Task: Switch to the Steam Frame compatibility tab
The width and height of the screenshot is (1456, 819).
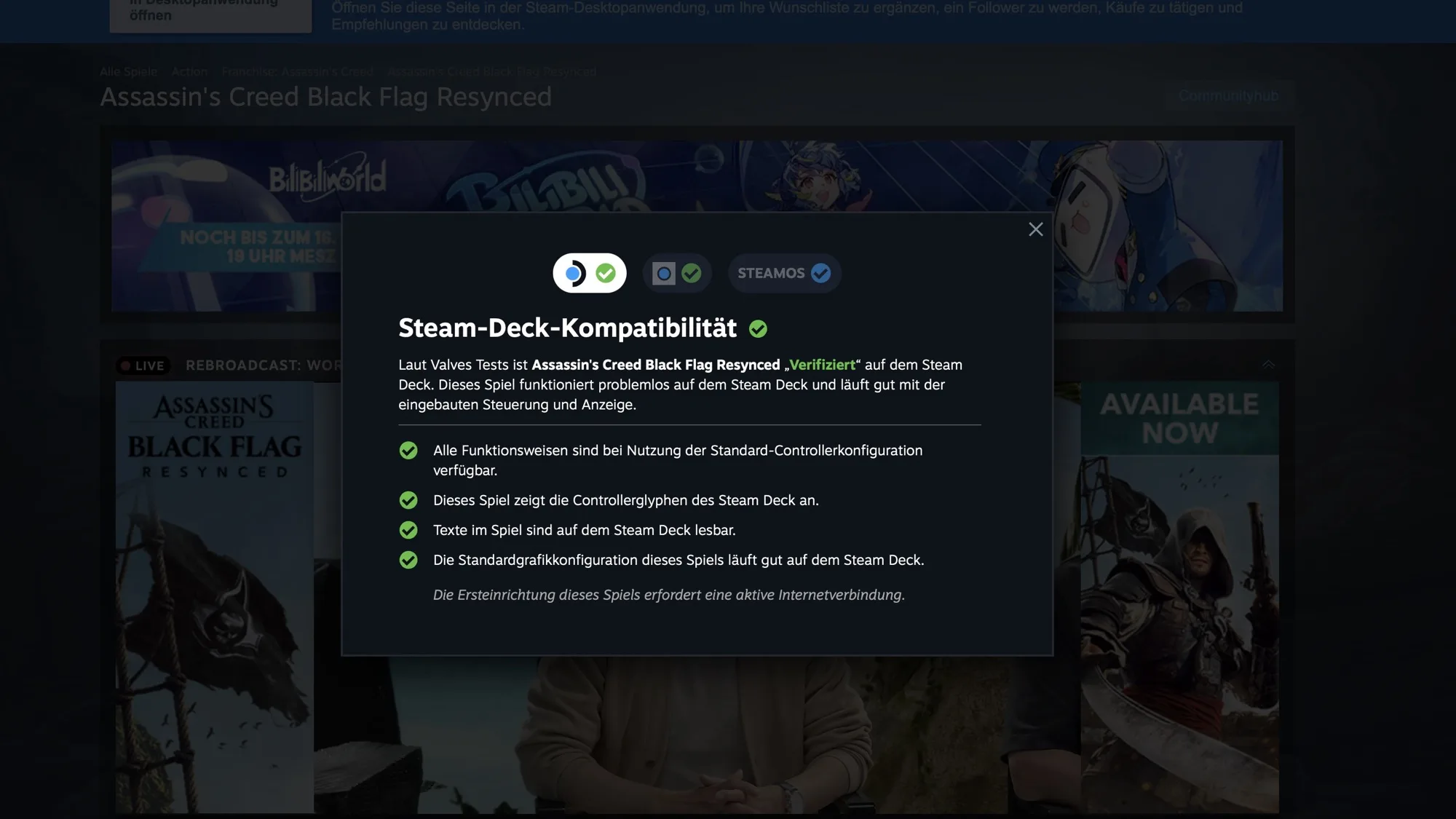Action: coord(676,273)
